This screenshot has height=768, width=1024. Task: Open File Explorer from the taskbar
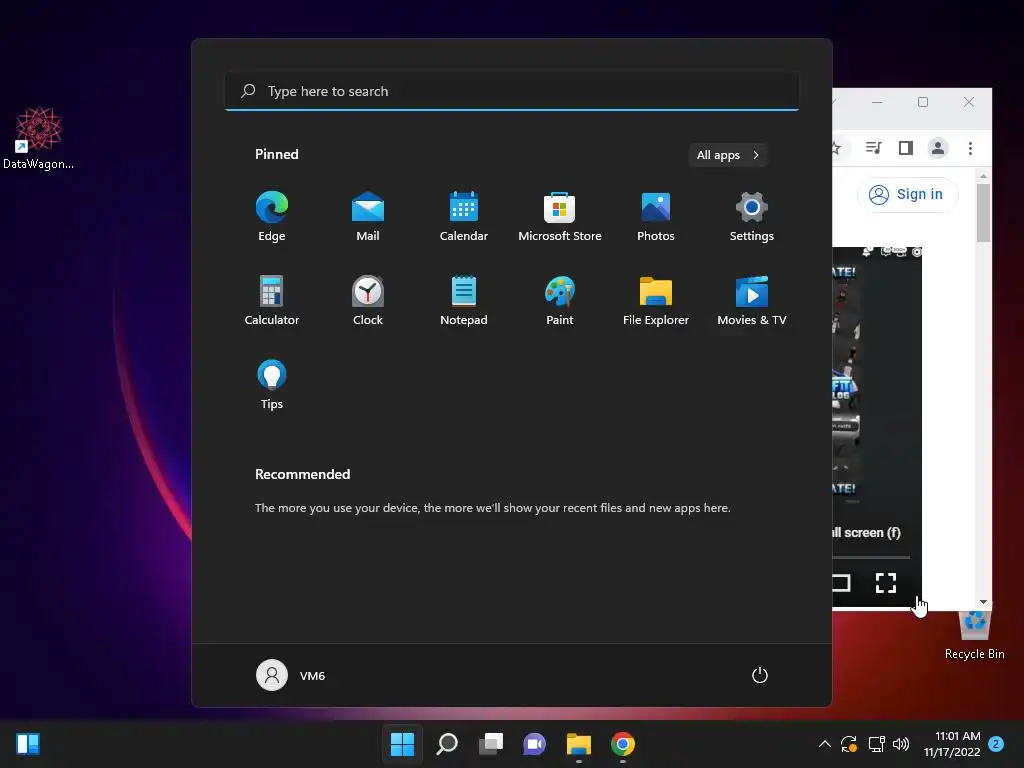579,744
